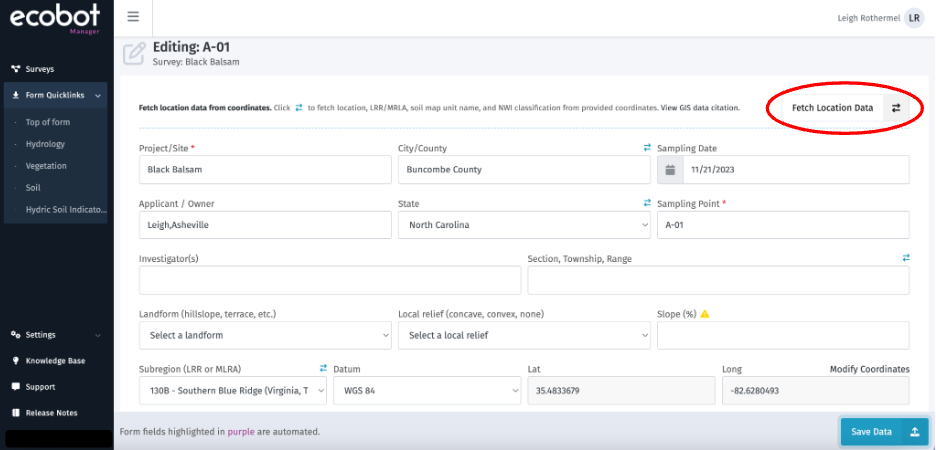Click fetch icon for Section, Township, Range
The height and width of the screenshot is (450, 936).
point(905,258)
